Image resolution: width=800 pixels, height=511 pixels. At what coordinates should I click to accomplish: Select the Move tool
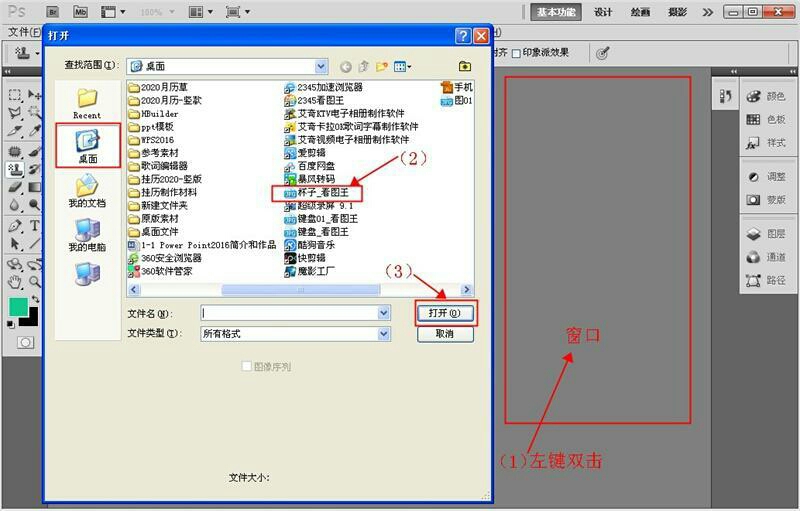[34, 95]
